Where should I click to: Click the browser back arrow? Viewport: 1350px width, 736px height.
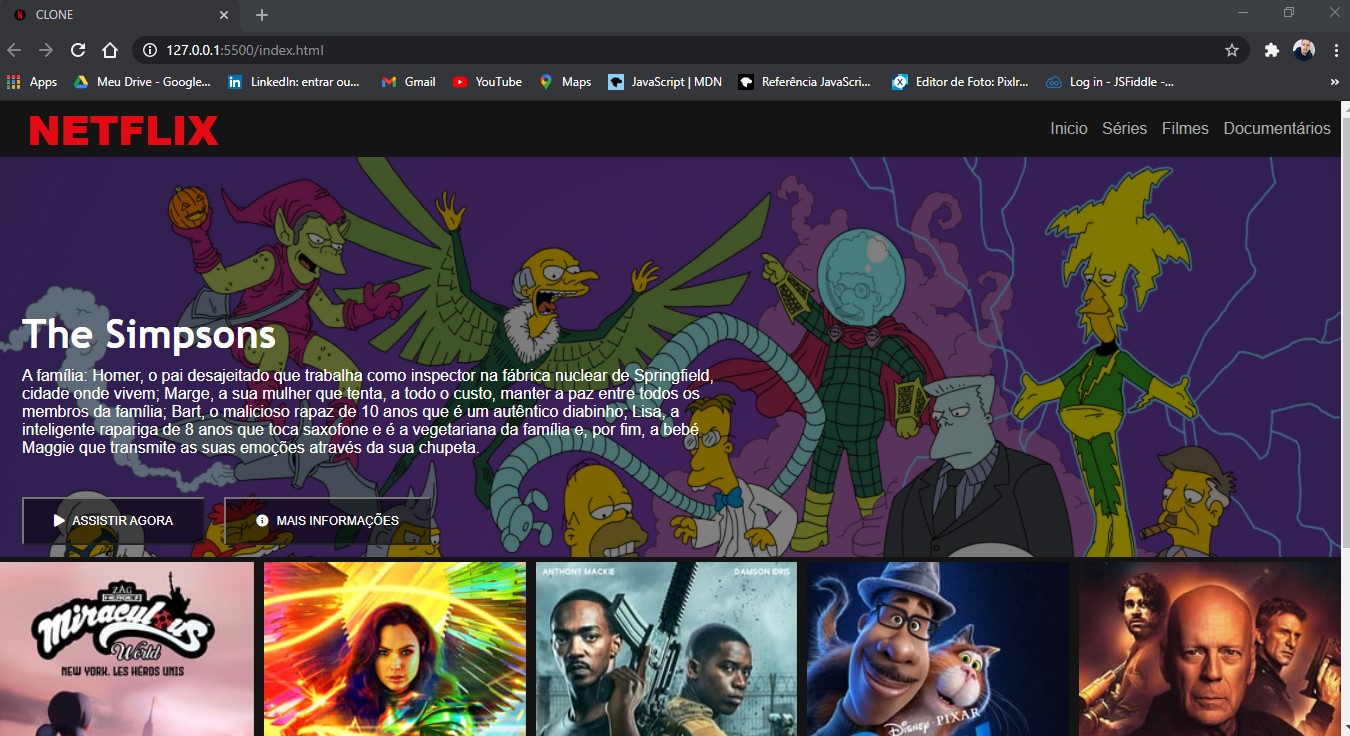(x=14, y=50)
